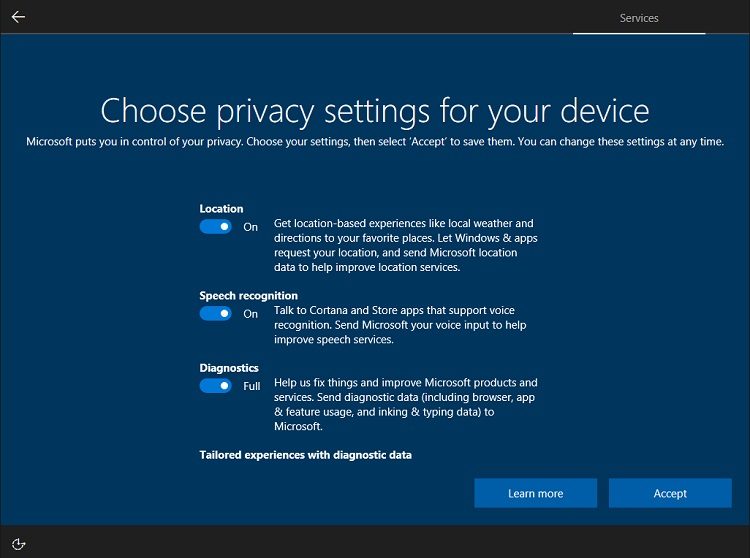This screenshot has height=558, width=750.
Task: Click the On label beside Speech recognition toggle
Action: [x=251, y=314]
